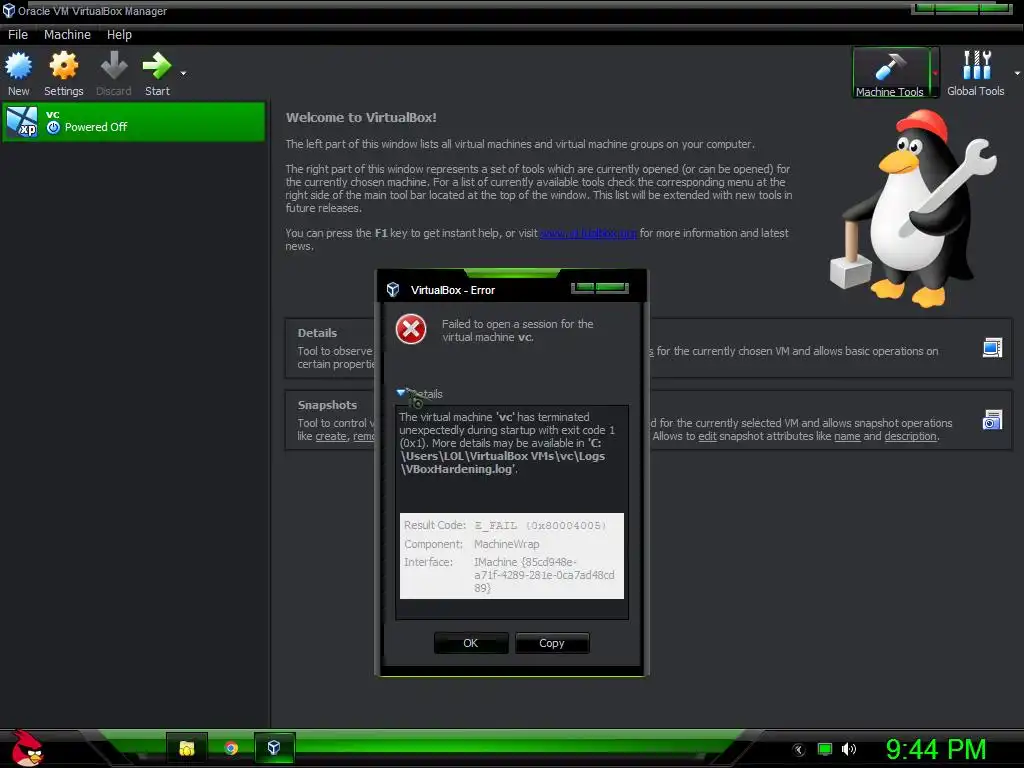Viewport: 1024px width, 768px height.
Task: Click the Tux penguin mascot image
Action: [914, 208]
